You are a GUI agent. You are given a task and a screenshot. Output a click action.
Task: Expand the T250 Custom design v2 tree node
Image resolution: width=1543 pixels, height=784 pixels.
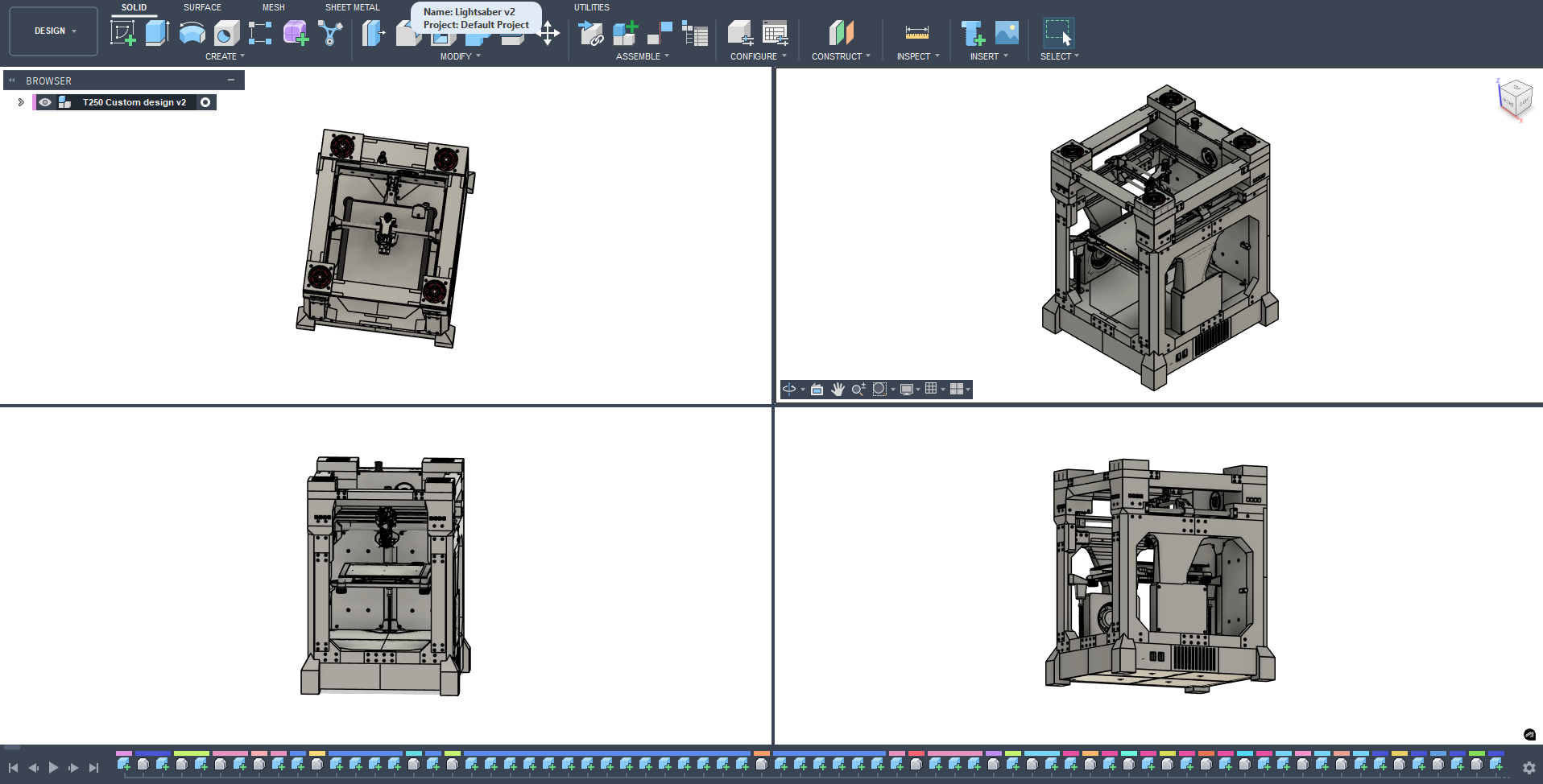coord(21,102)
